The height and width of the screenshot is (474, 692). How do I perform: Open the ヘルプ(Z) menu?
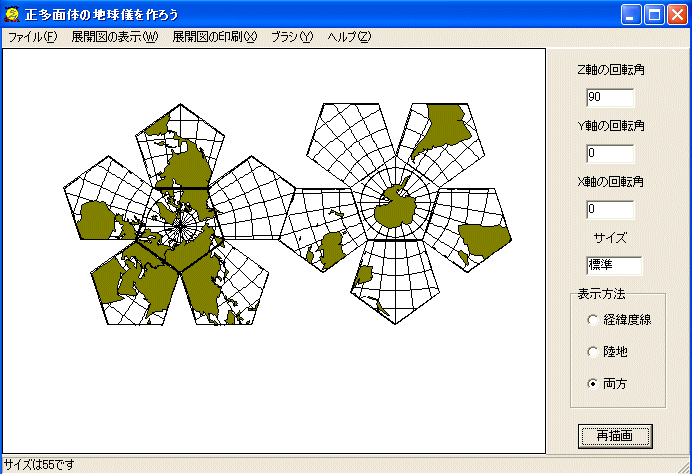pos(349,37)
